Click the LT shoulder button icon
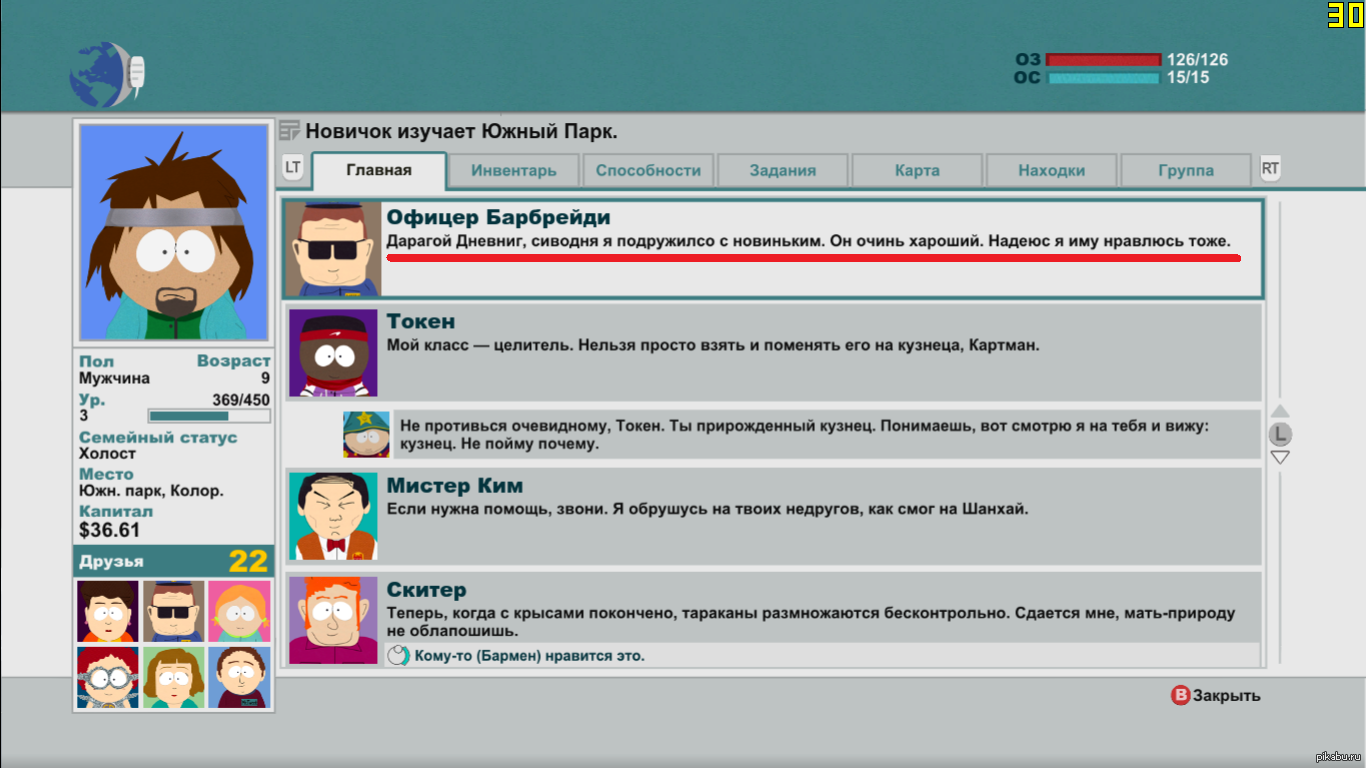Image resolution: width=1366 pixels, height=768 pixels. pos(292,168)
